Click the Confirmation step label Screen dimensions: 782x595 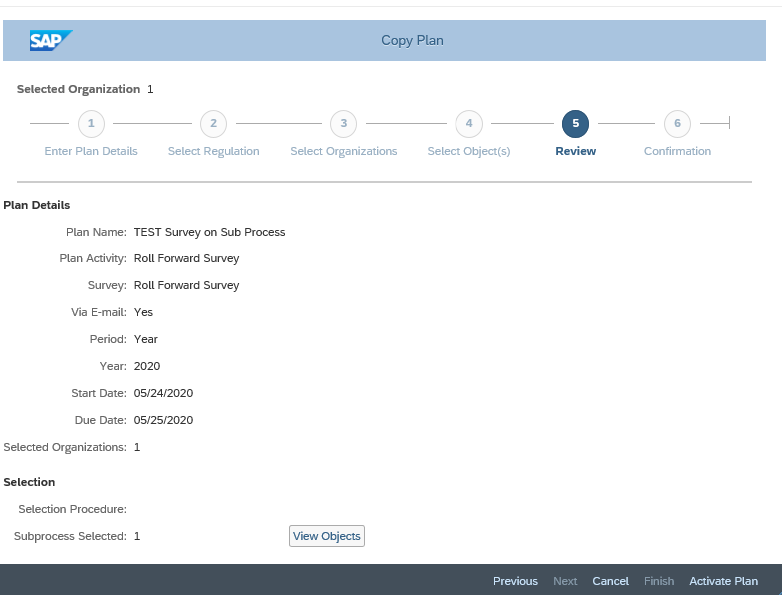[x=677, y=151]
